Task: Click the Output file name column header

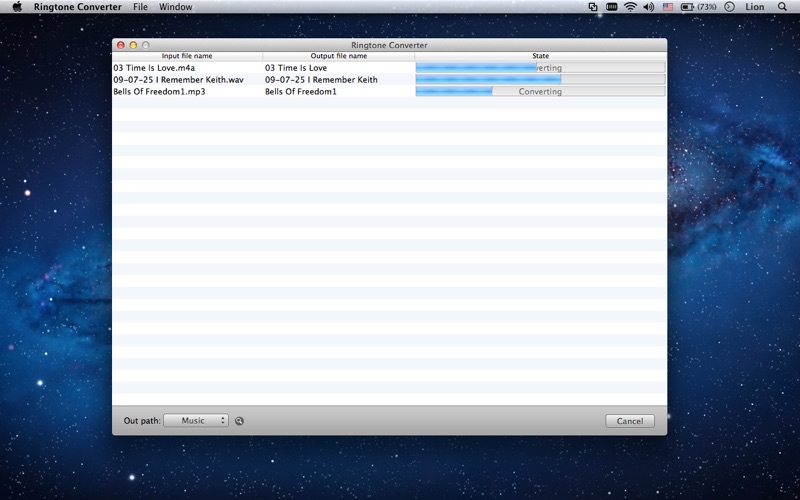Action: point(339,56)
